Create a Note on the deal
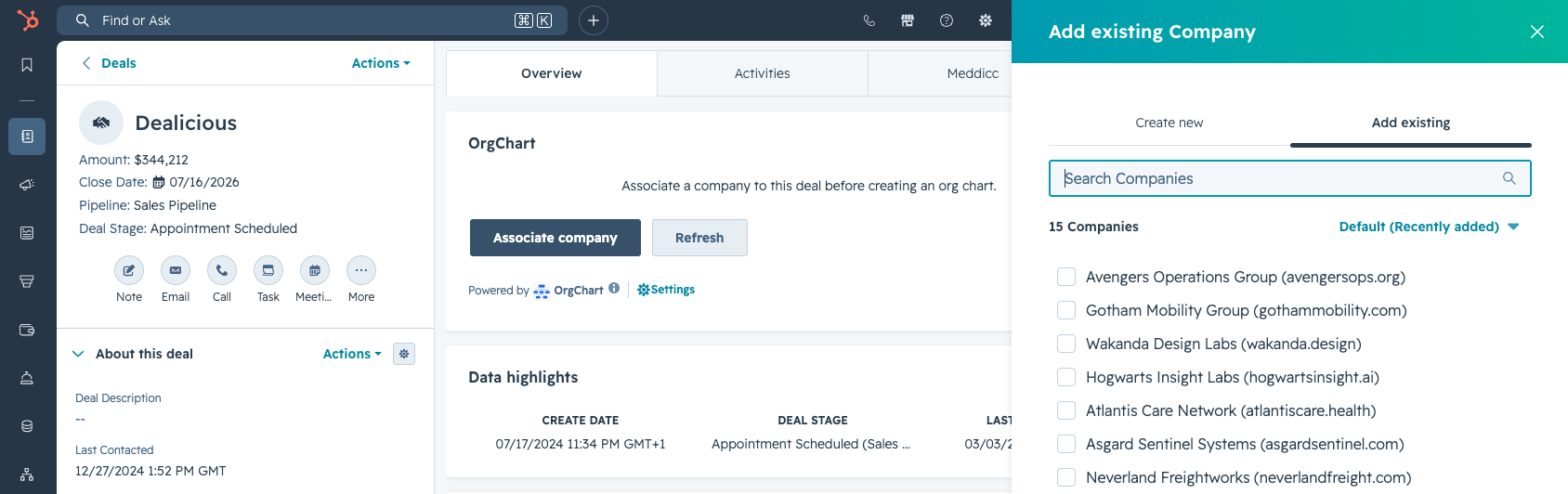 129,270
